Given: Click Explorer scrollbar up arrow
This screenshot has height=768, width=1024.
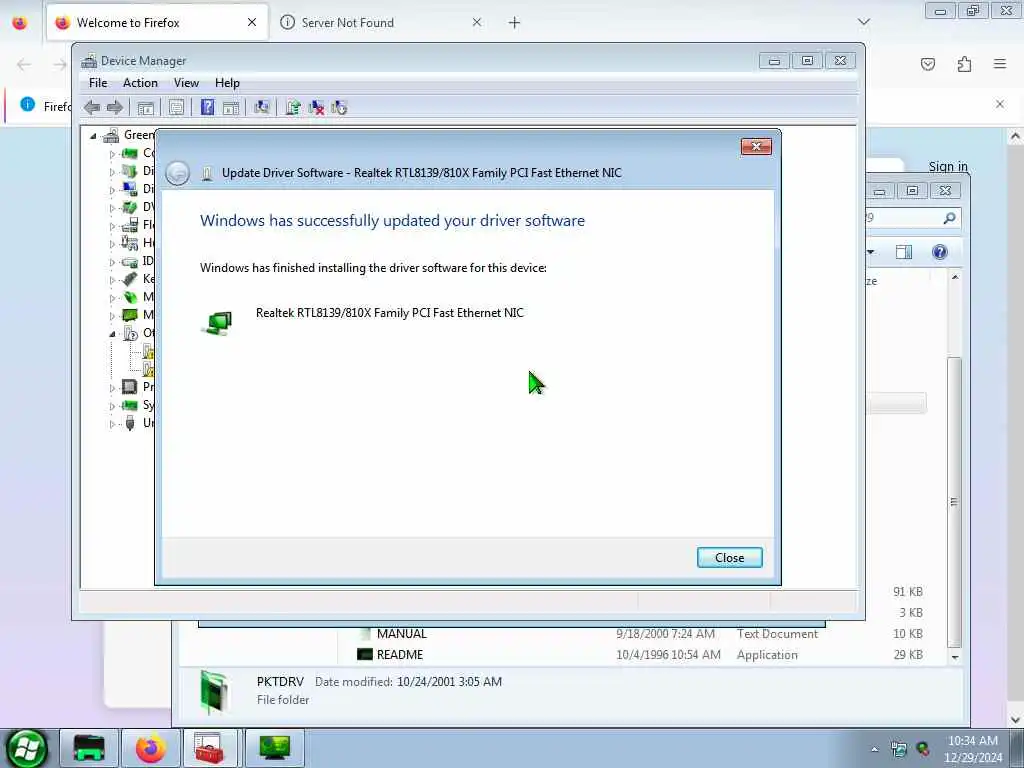Looking at the screenshot, I should 955,278.
